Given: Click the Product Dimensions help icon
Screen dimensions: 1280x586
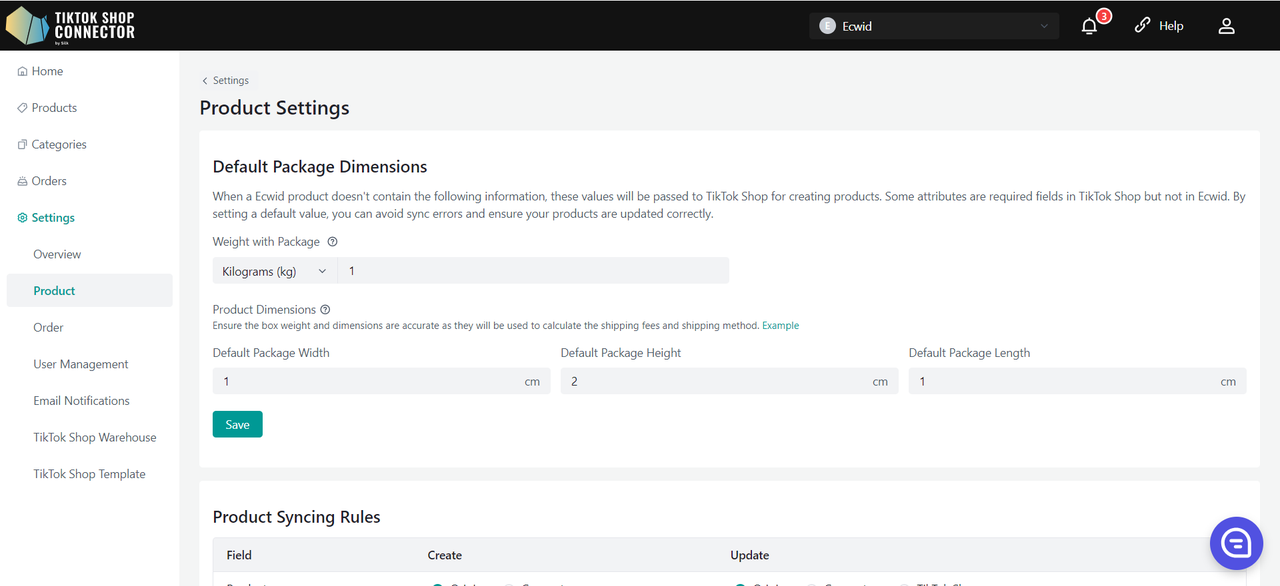Looking at the screenshot, I should click(x=325, y=310).
